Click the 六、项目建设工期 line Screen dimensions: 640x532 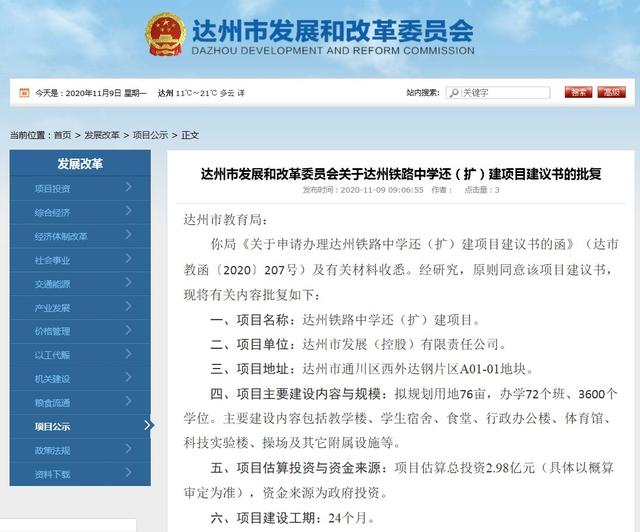pyautogui.click(x=293, y=518)
